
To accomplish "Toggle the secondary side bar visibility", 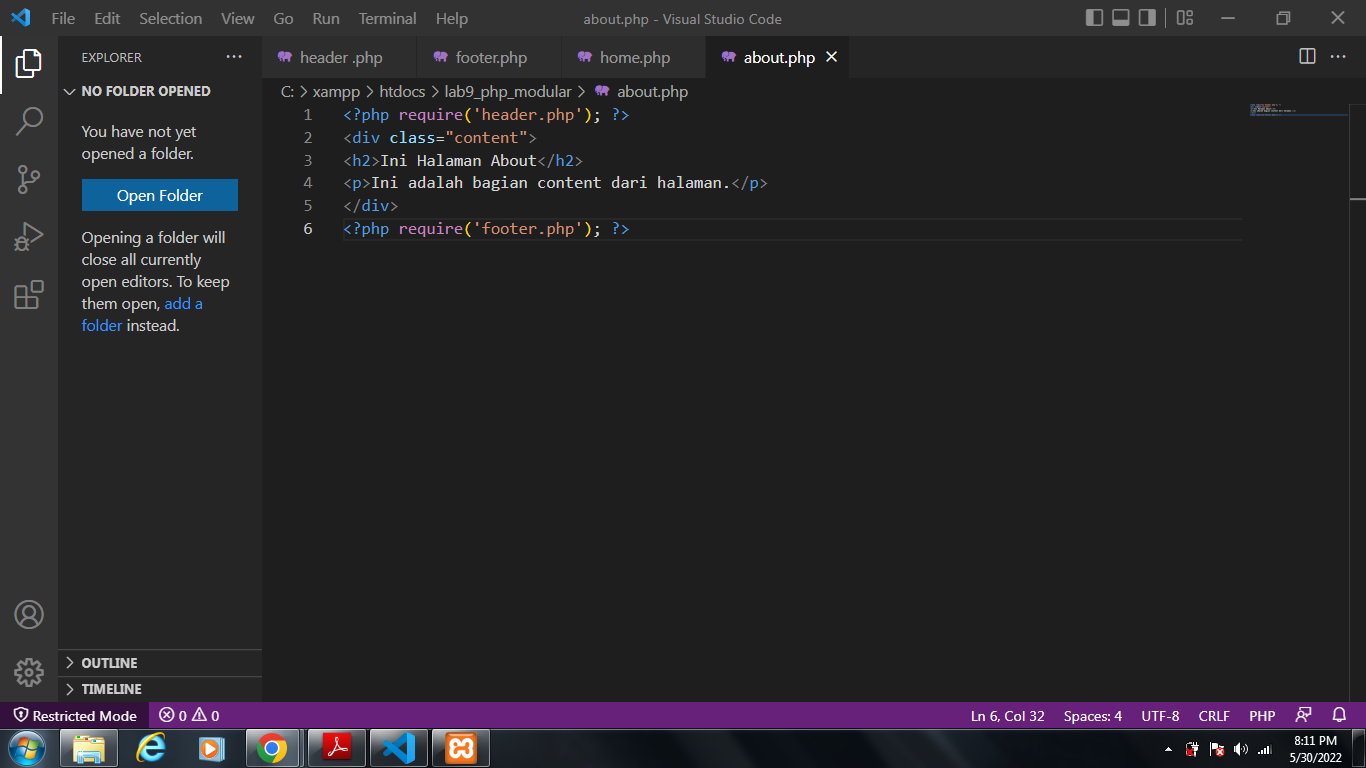I will [1146, 17].
